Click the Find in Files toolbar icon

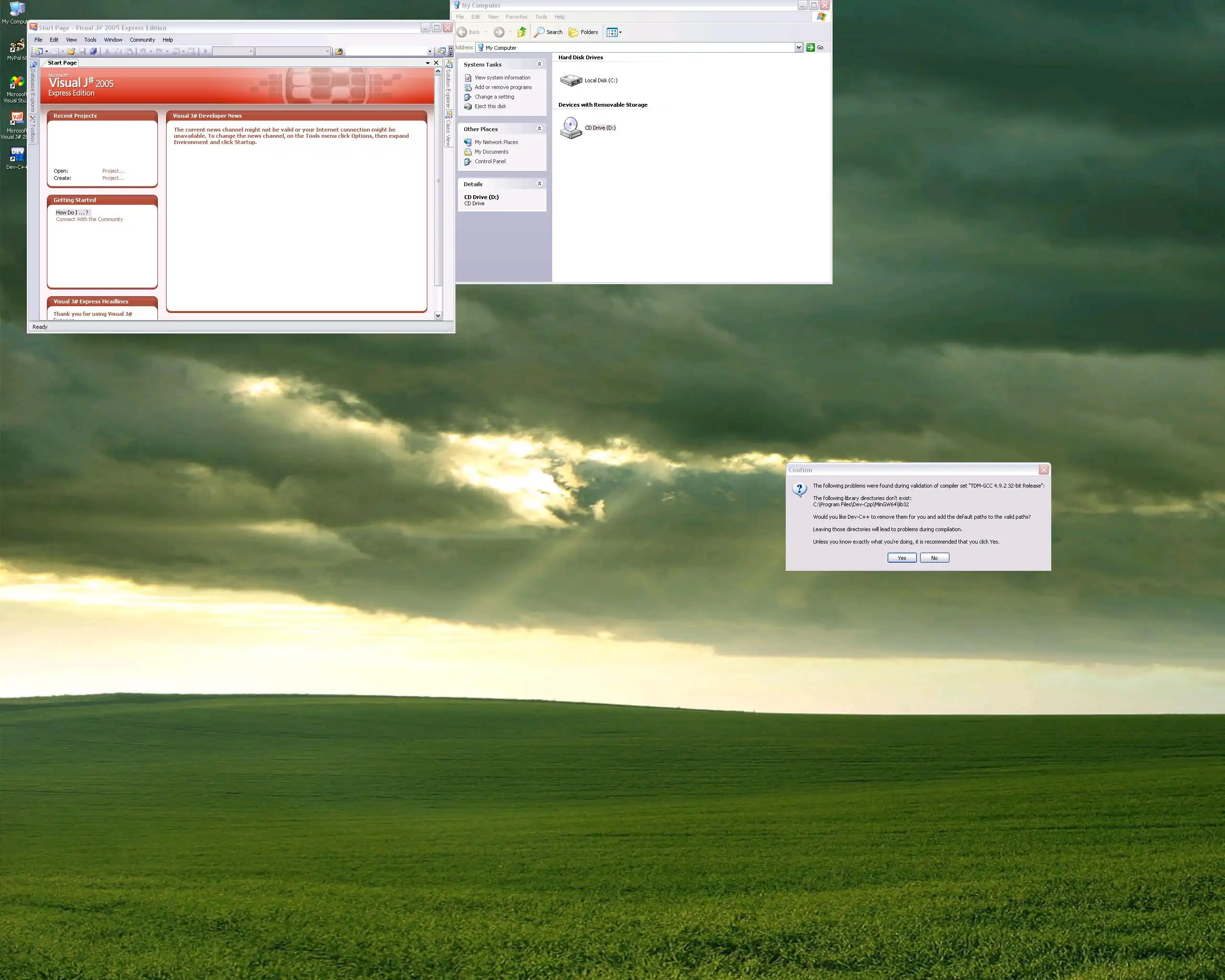(339, 51)
